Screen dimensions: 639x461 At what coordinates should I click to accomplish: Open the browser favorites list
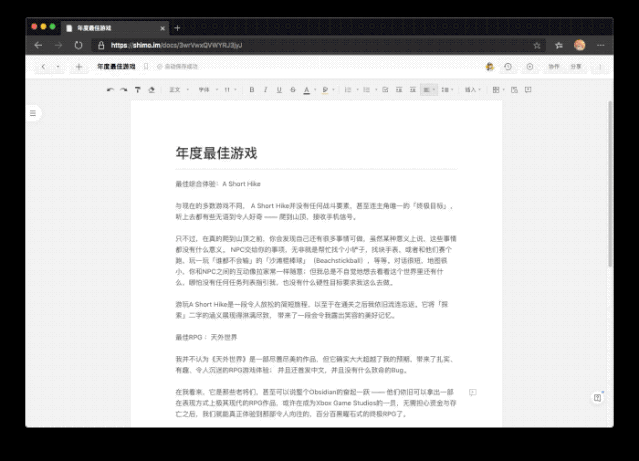(559, 45)
